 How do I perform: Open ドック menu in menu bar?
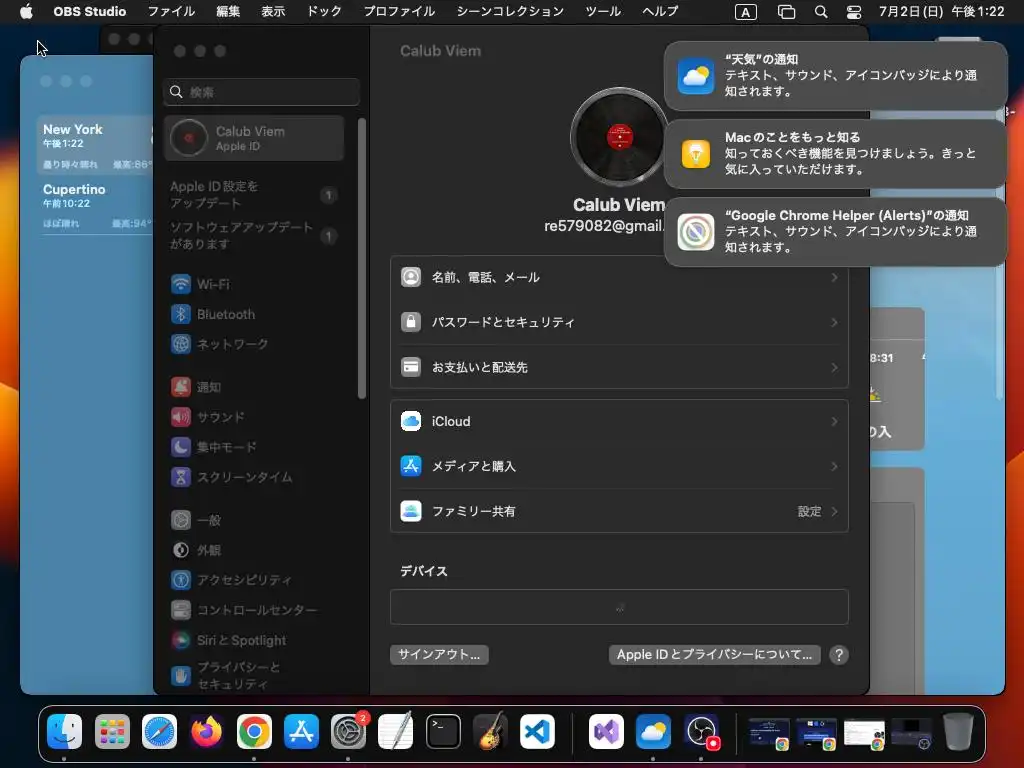coord(324,12)
